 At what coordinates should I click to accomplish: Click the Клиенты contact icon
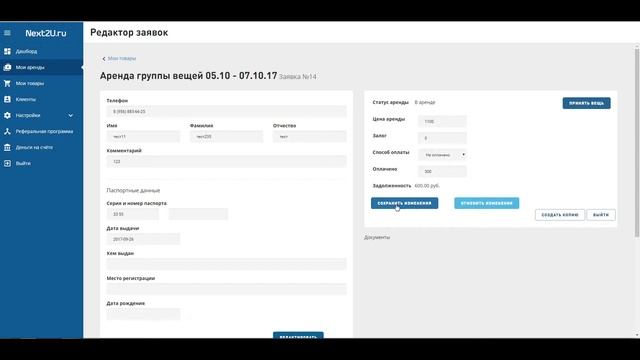click(7, 99)
